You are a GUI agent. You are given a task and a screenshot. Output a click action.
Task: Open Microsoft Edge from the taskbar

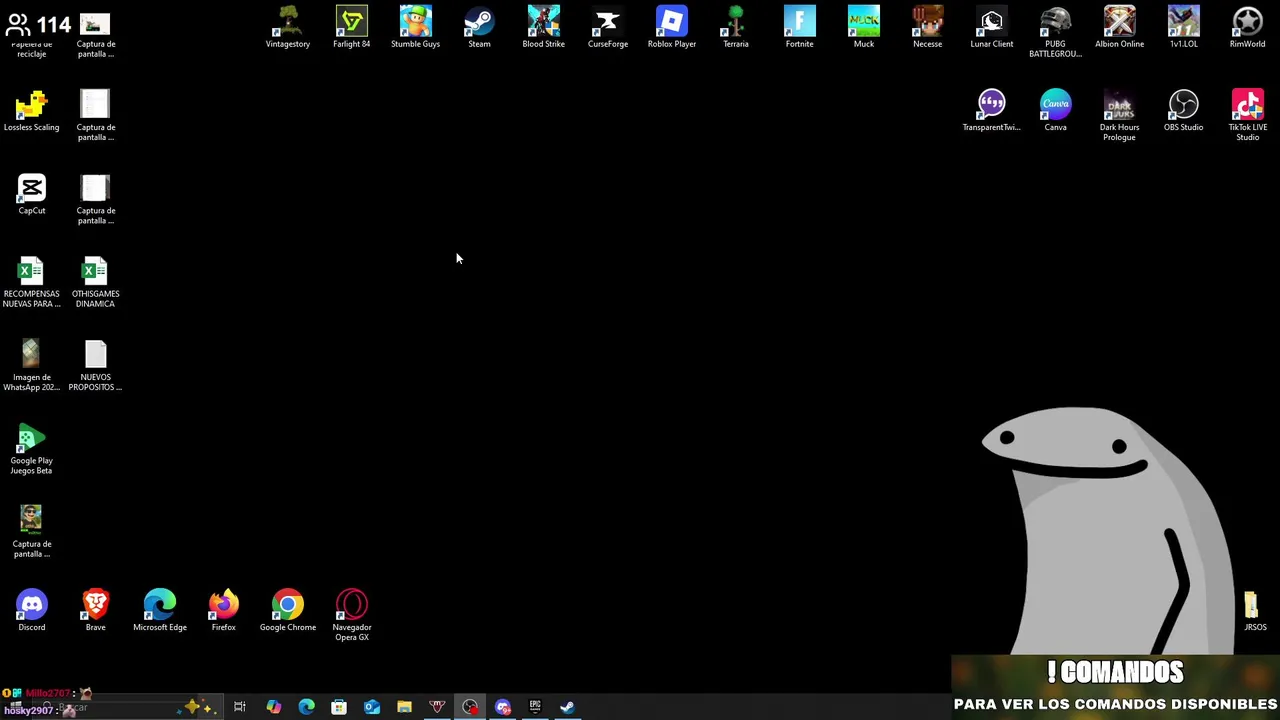tap(306, 707)
